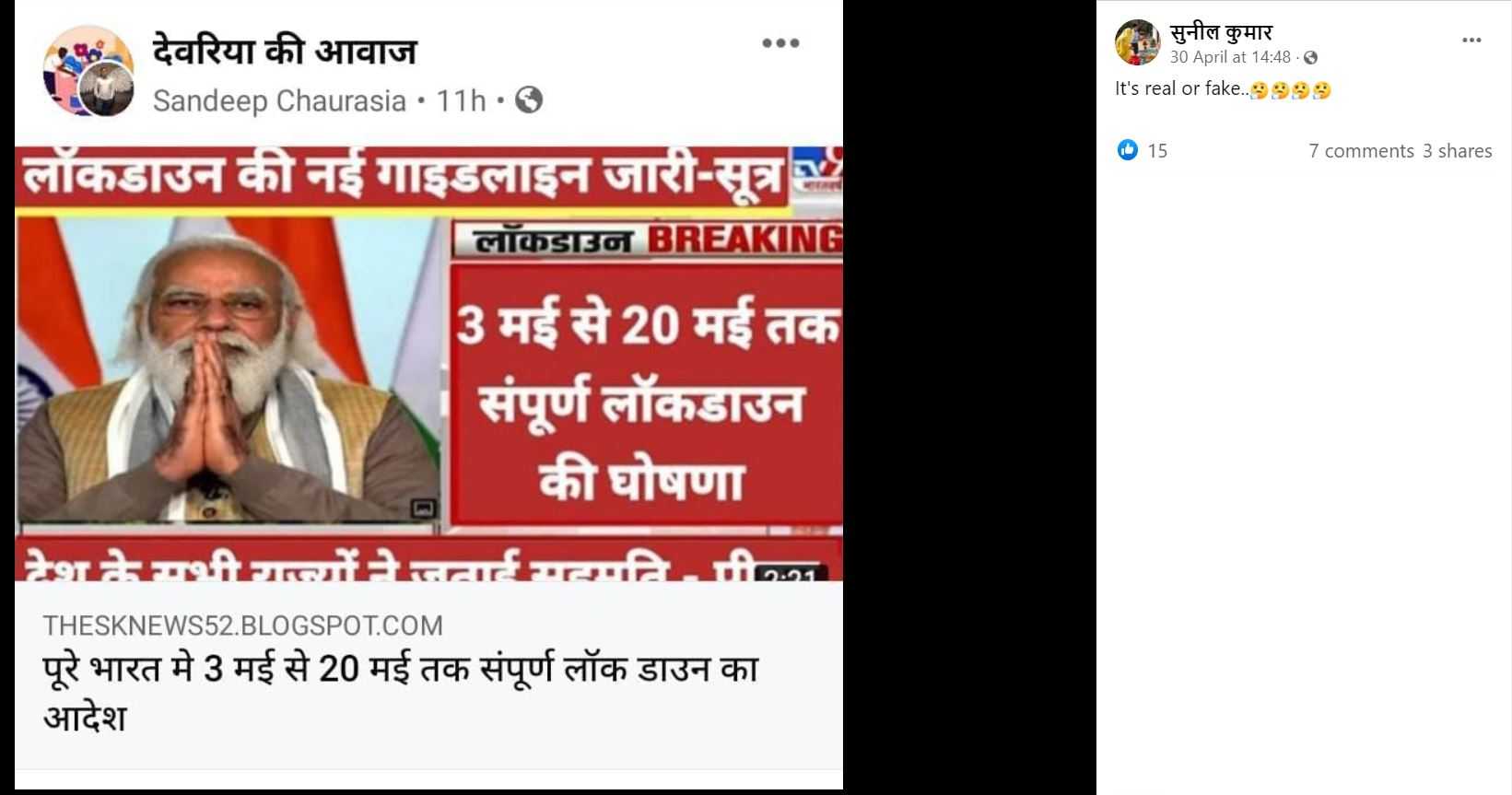Click the like reaction icon
The width and height of the screenshot is (1512, 795).
tap(1128, 149)
